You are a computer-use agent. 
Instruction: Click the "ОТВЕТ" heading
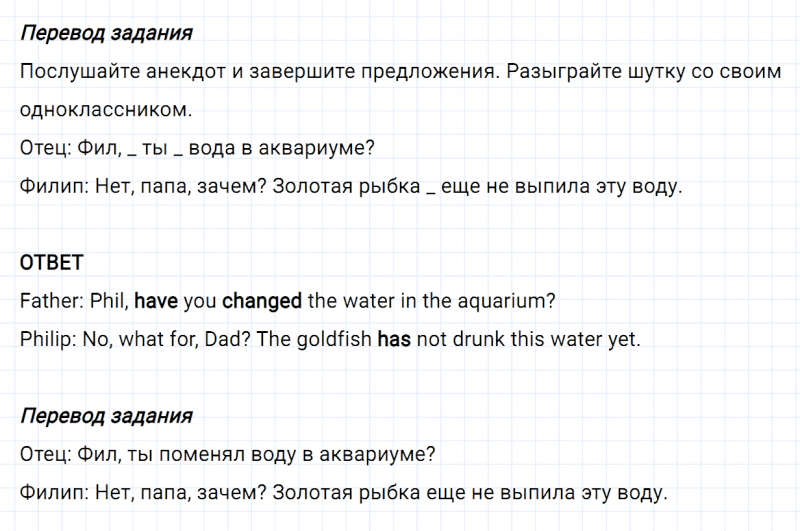(51, 262)
